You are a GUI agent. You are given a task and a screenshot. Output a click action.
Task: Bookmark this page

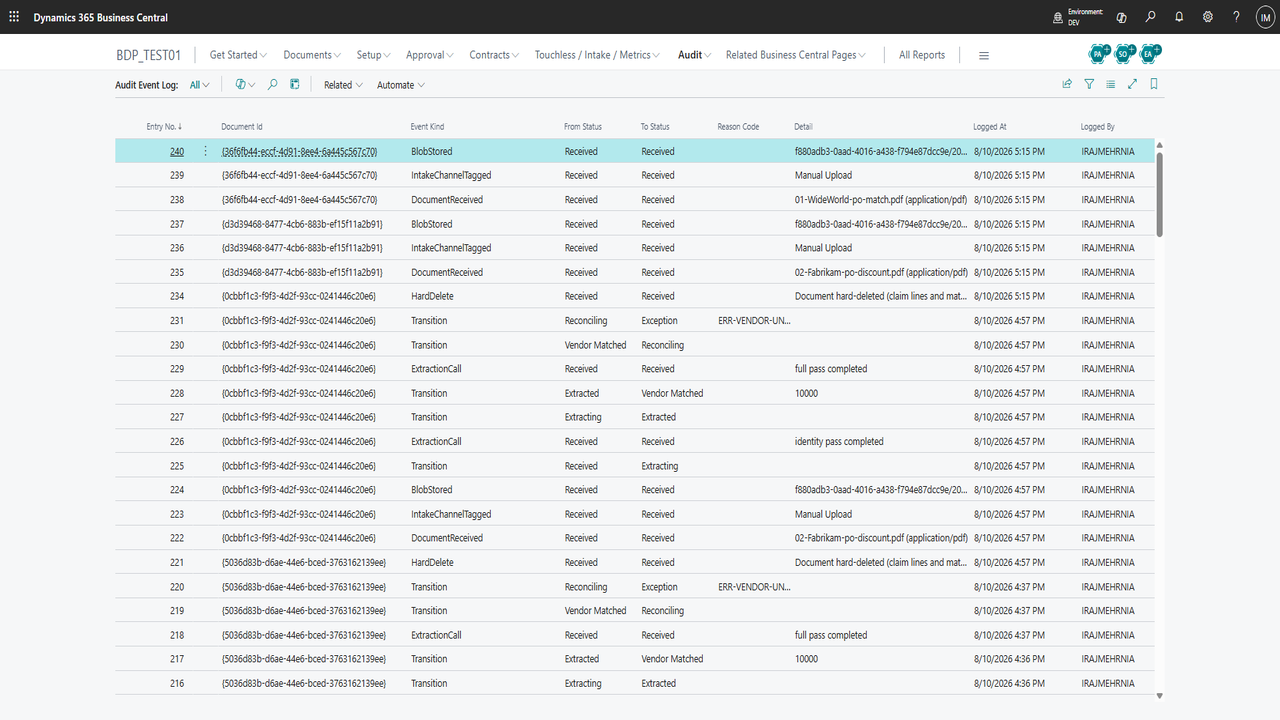pyautogui.click(x=1153, y=85)
